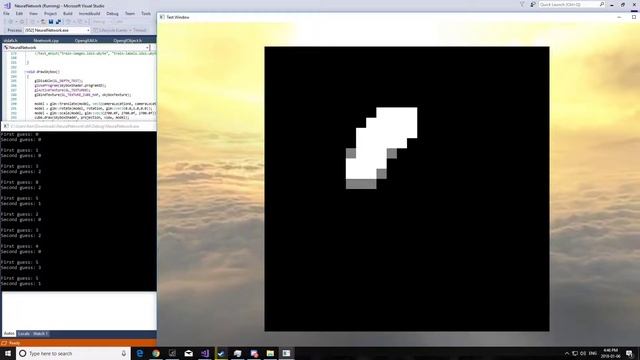Viewport: 640px width, 360px height.
Task: Click the notifications flag icon in the title bar
Action: (522, 4)
